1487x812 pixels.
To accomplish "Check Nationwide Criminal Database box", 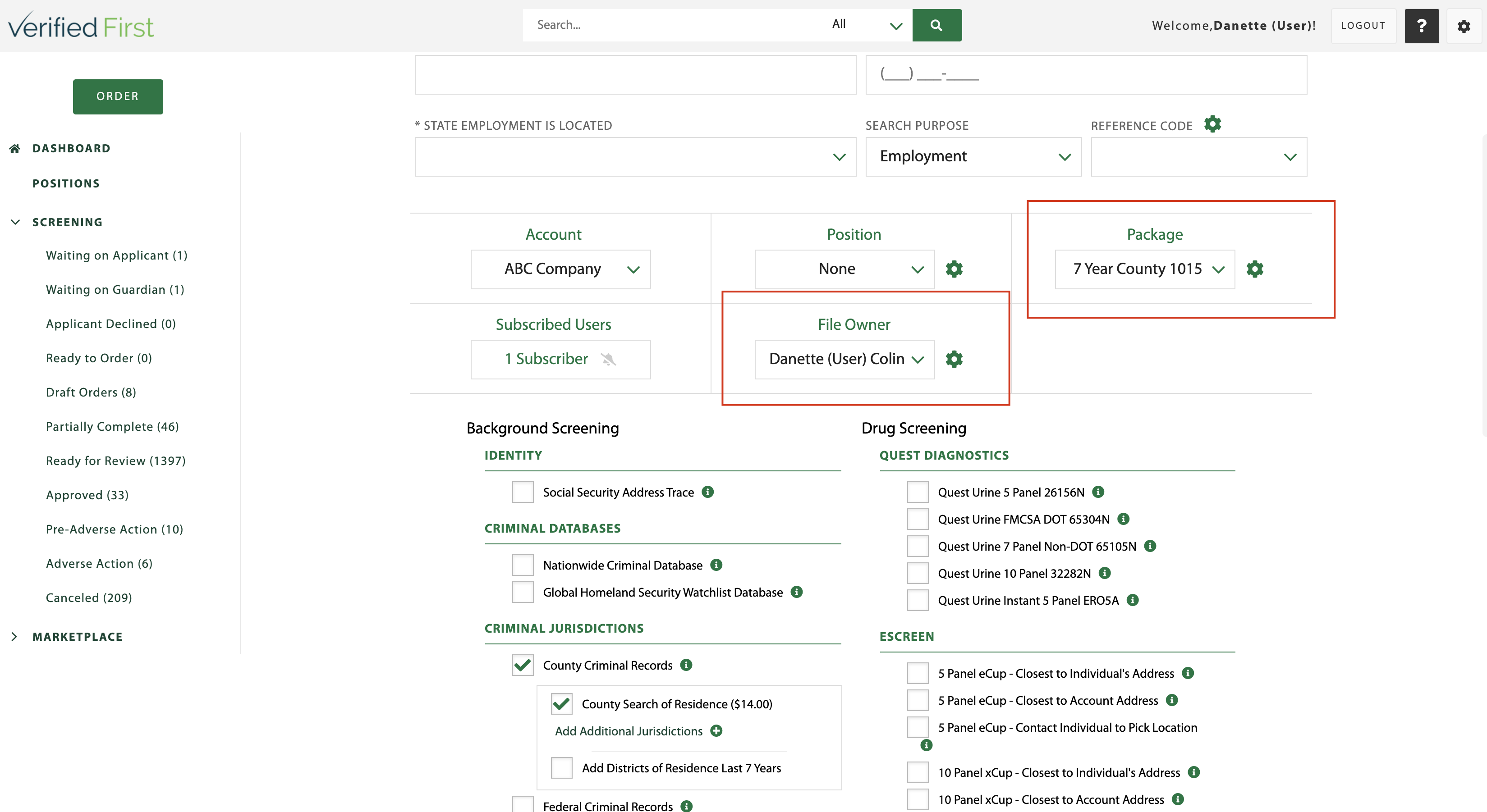I will coord(523,565).
